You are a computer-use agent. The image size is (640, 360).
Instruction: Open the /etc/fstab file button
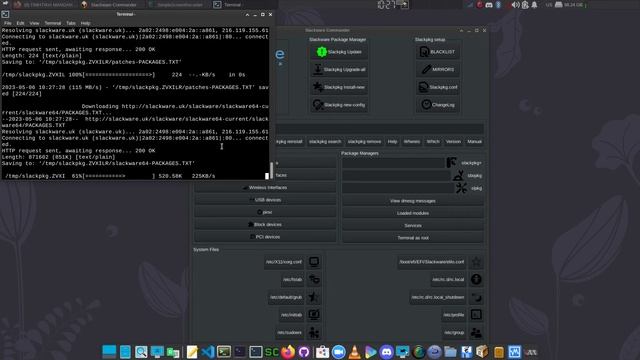tap(292, 280)
